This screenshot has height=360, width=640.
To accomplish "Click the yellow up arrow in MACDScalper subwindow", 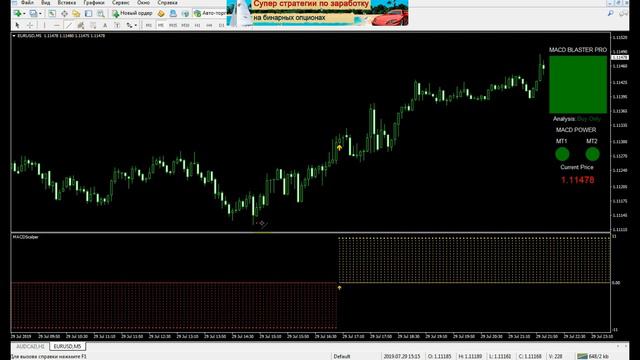I will tap(339, 288).
